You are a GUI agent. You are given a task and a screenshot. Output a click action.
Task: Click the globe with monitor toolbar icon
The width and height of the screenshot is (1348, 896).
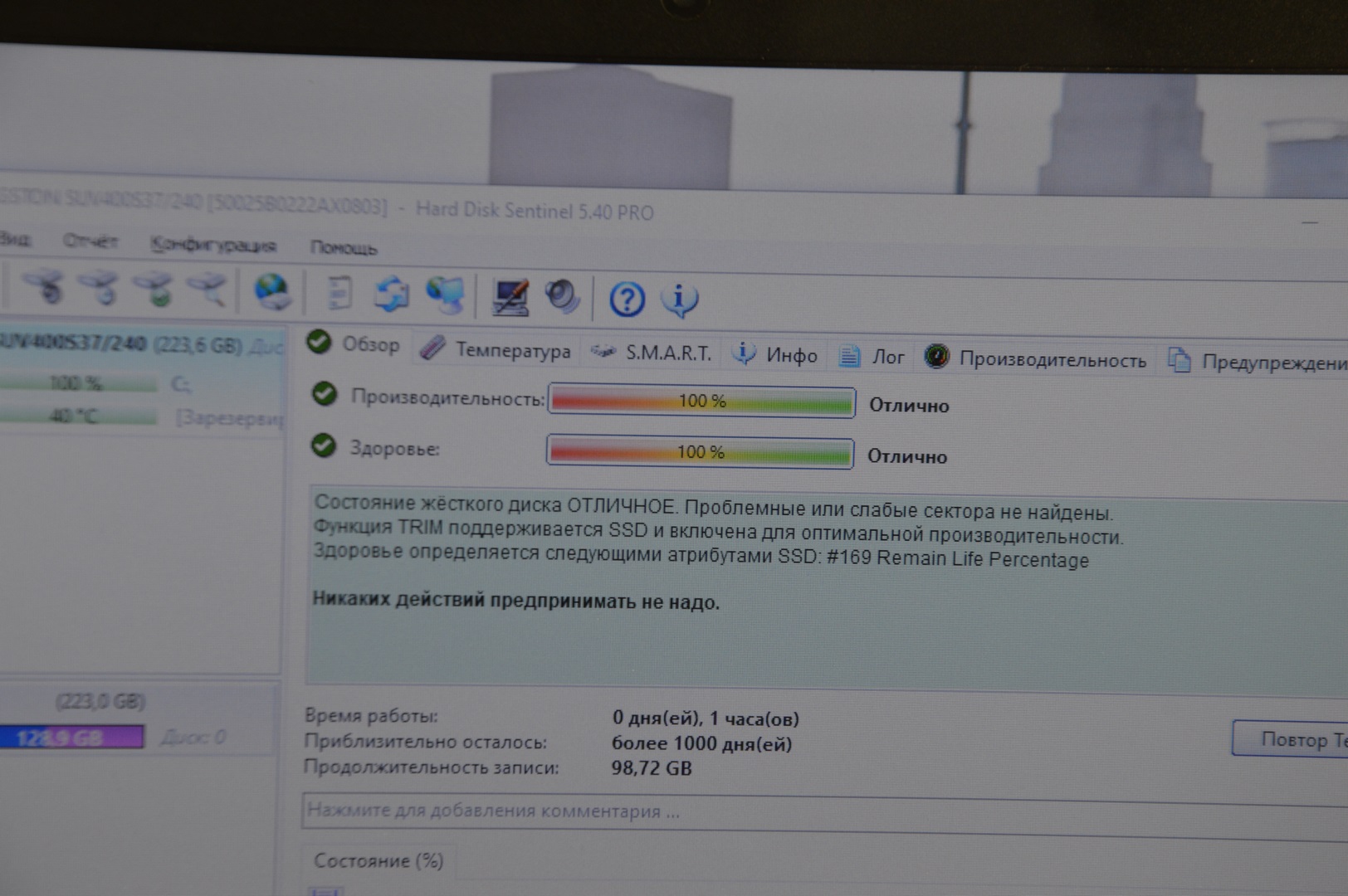(x=446, y=295)
